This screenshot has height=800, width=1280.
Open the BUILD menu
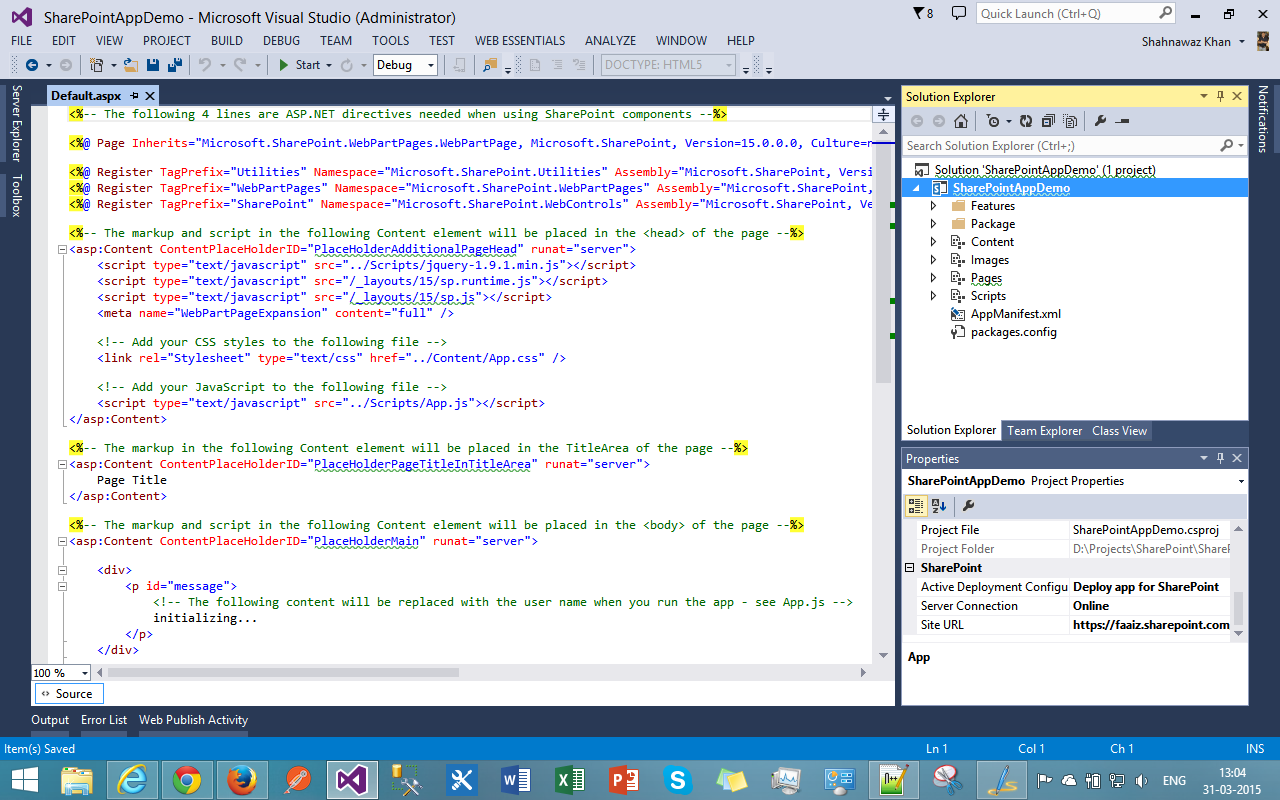point(227,41)
